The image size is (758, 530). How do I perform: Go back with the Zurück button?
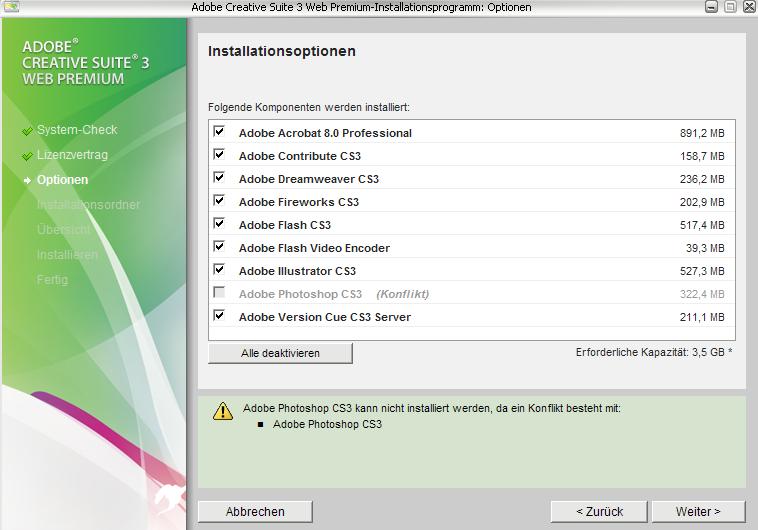599,512
